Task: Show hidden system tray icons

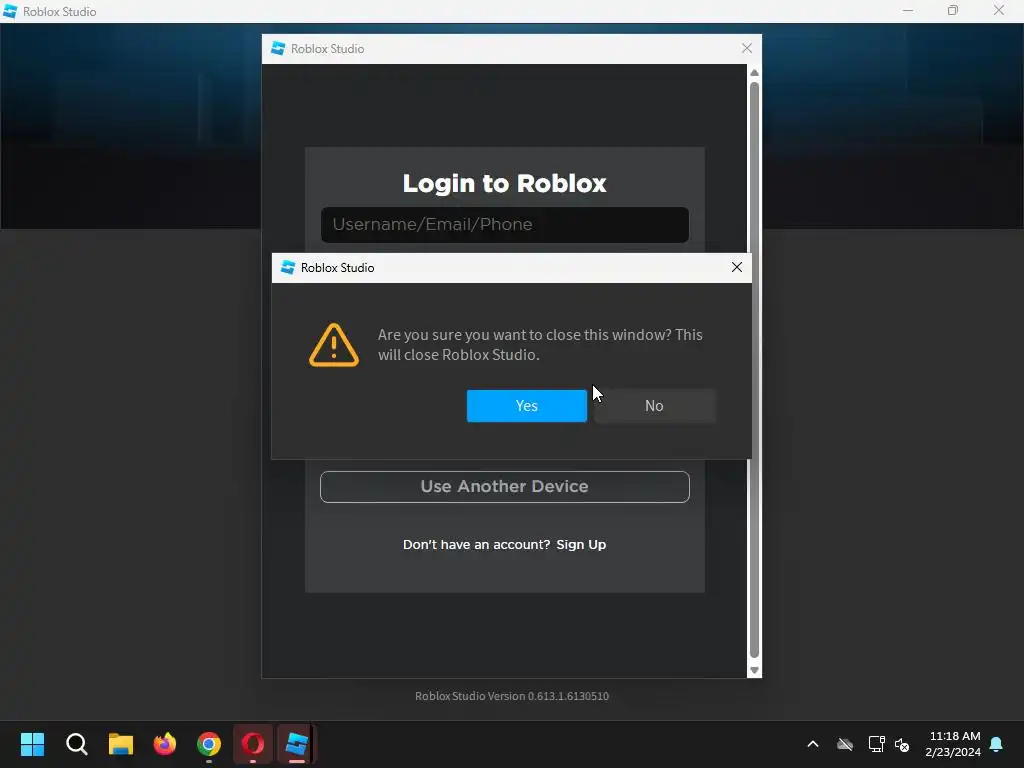Action: tap(813, 744)
